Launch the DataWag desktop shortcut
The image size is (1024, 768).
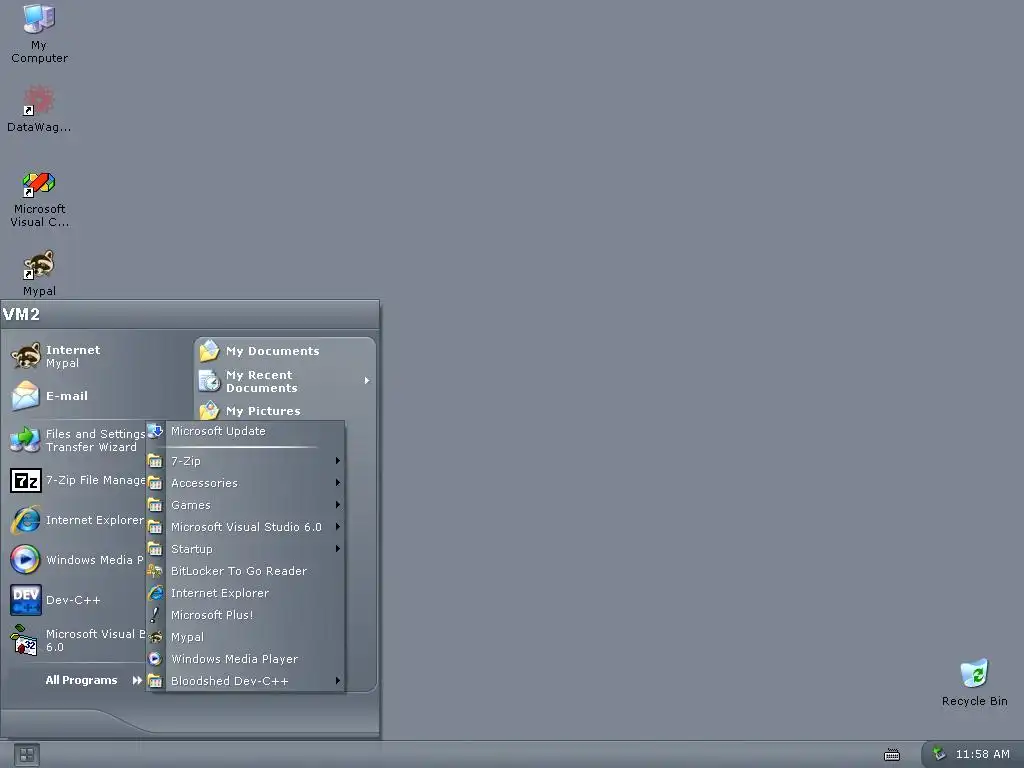(39, 108)
